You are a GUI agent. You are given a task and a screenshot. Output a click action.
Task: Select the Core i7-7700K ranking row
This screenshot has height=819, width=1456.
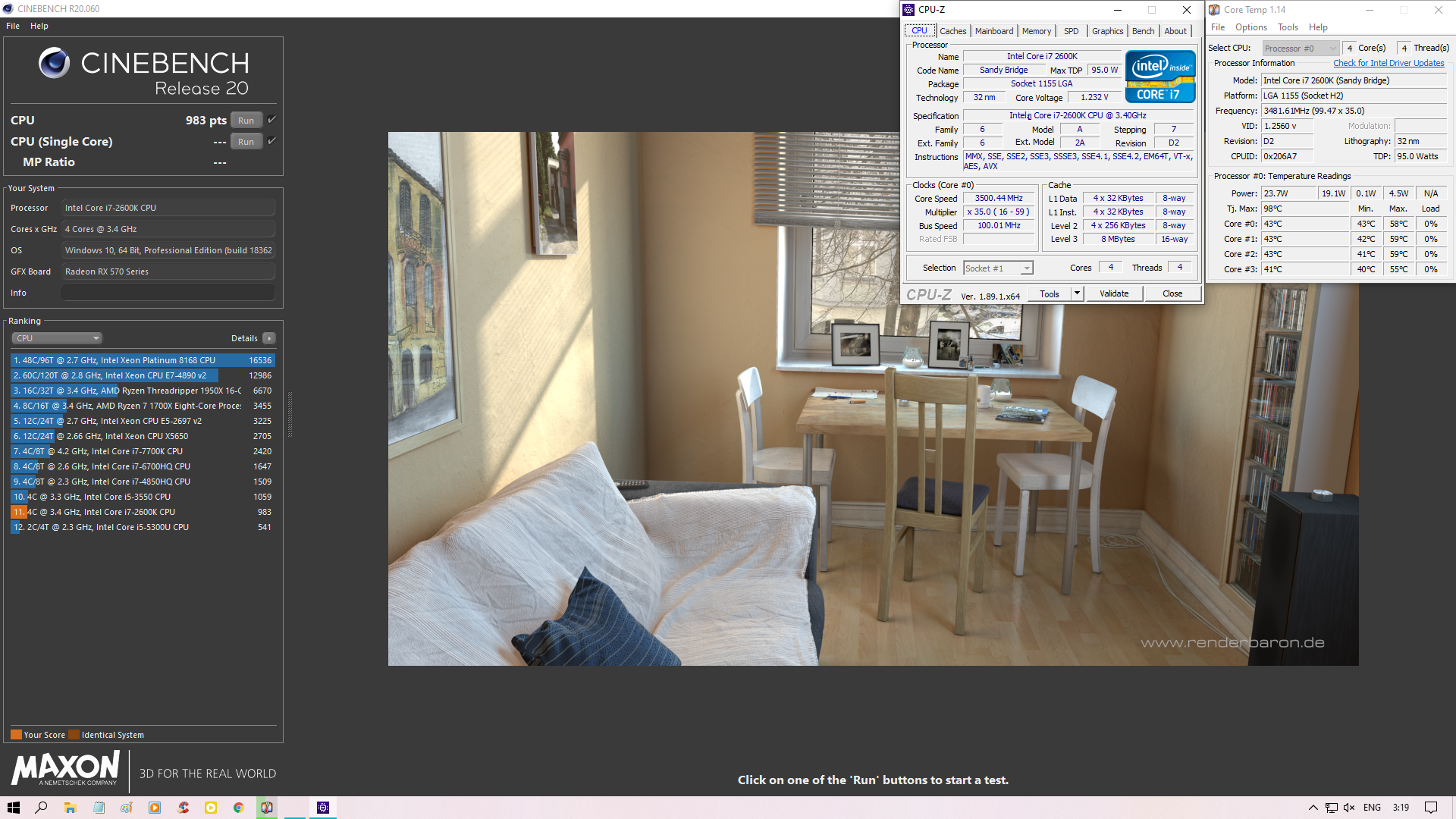(x=143, y=451)
